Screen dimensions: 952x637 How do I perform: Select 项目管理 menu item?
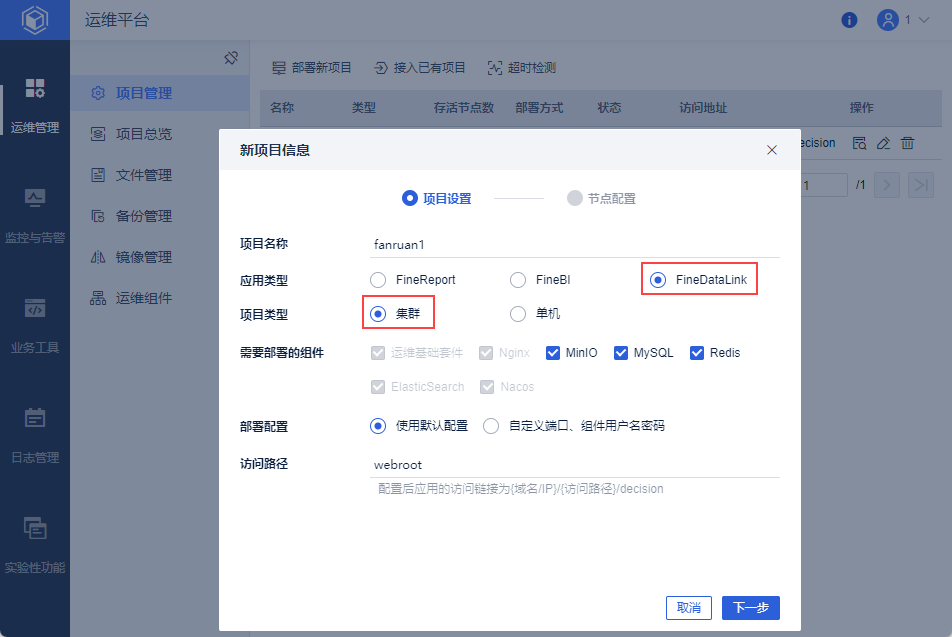(x=160, y=93)
